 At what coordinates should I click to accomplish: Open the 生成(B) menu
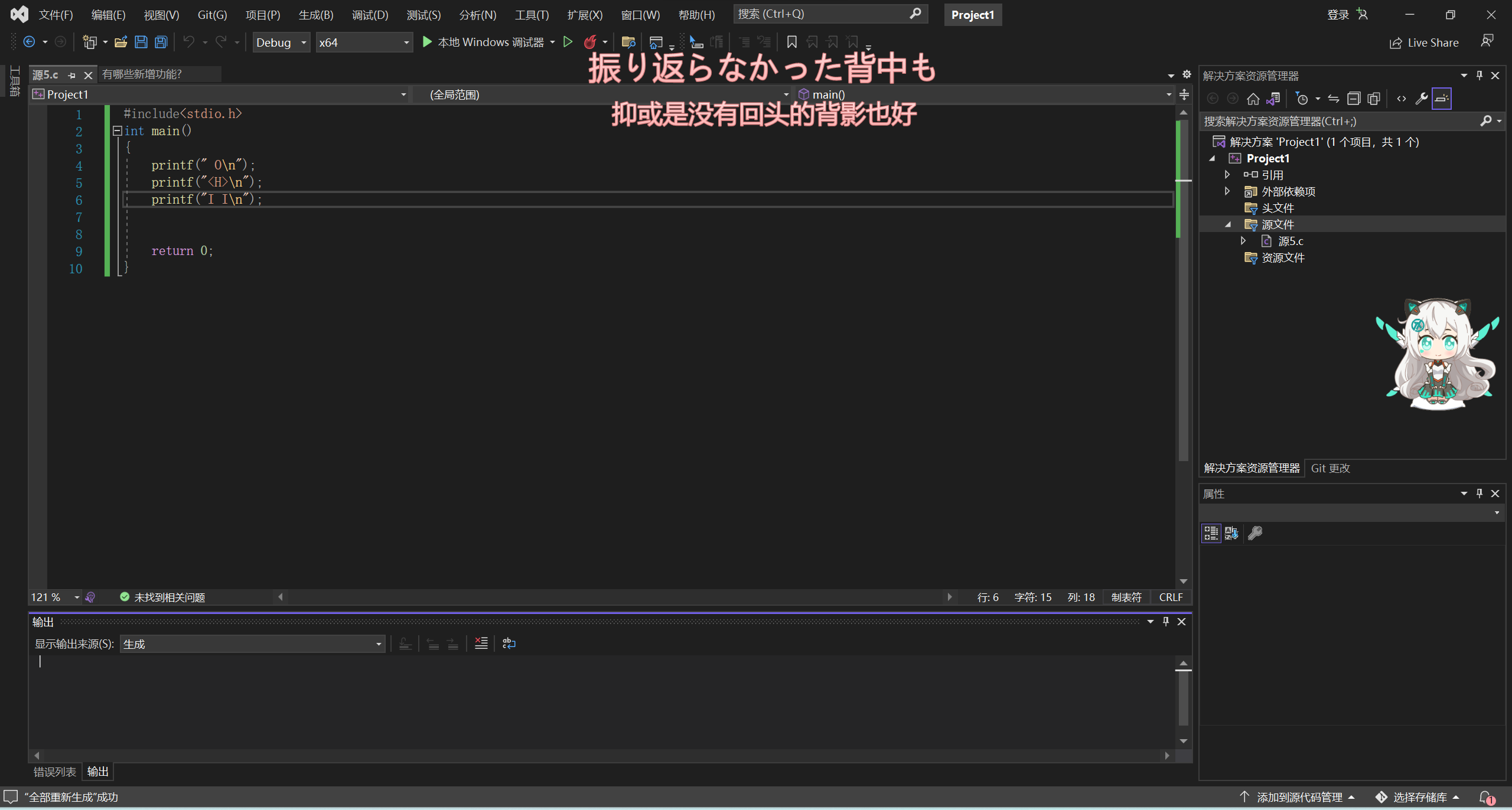coord(315,15)
